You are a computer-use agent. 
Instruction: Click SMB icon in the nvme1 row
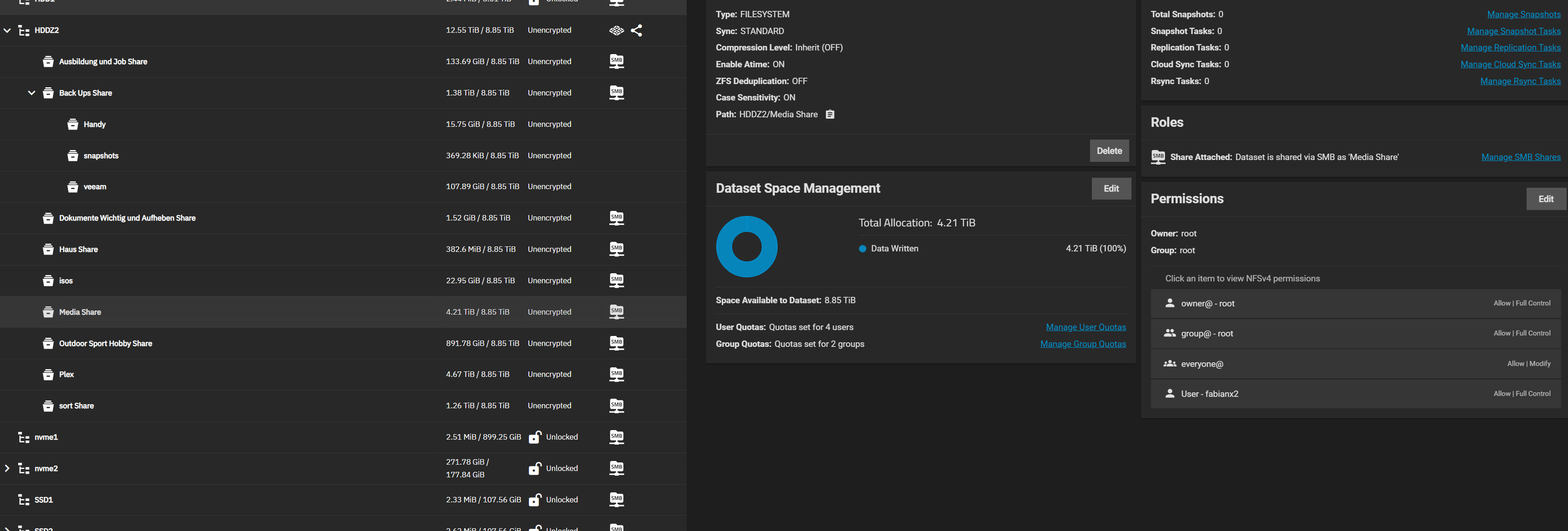(x=617, y=437)
